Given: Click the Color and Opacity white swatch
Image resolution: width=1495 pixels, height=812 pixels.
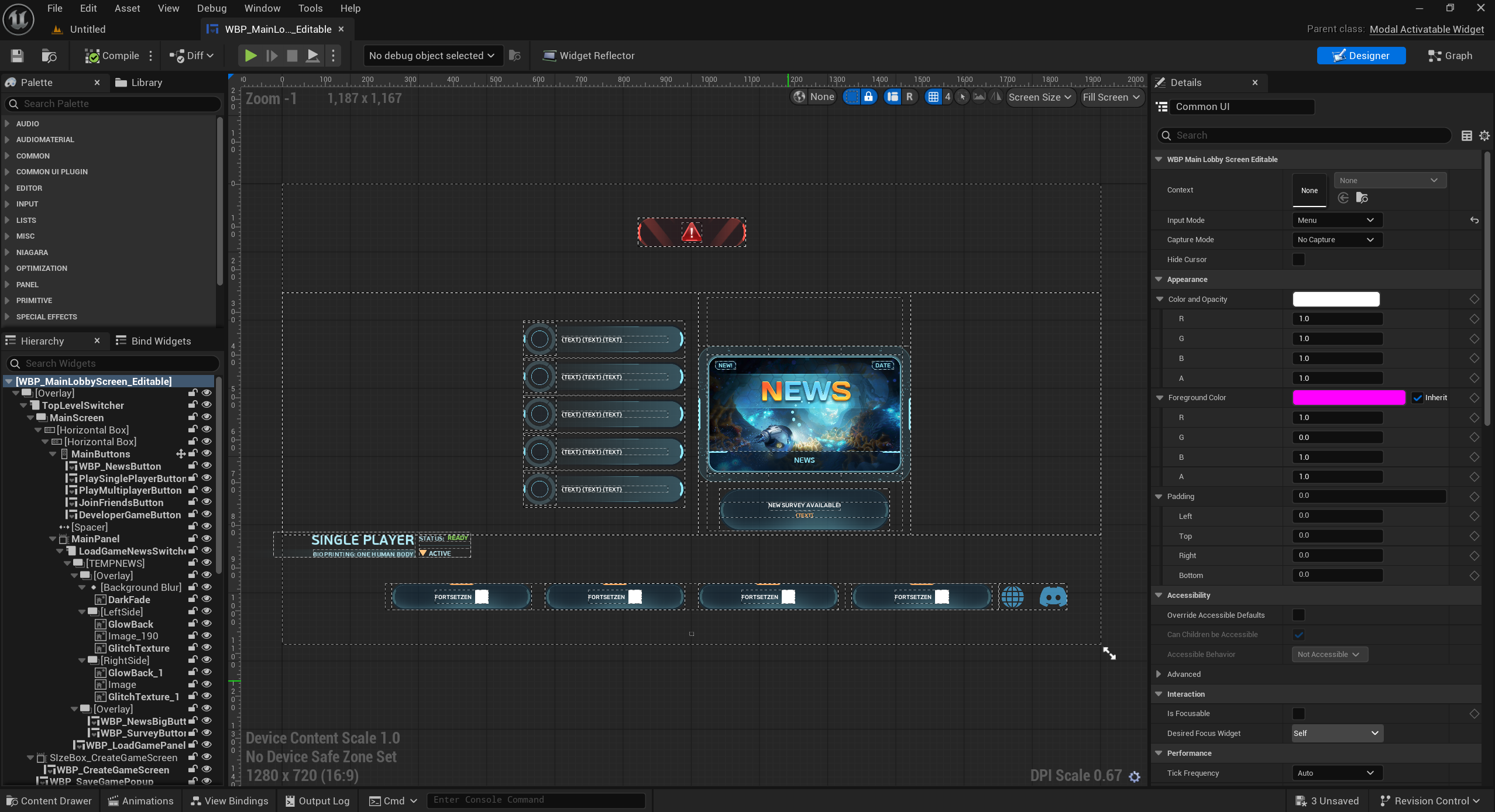Looking at the screenshot, I should tap(1336, 299).
